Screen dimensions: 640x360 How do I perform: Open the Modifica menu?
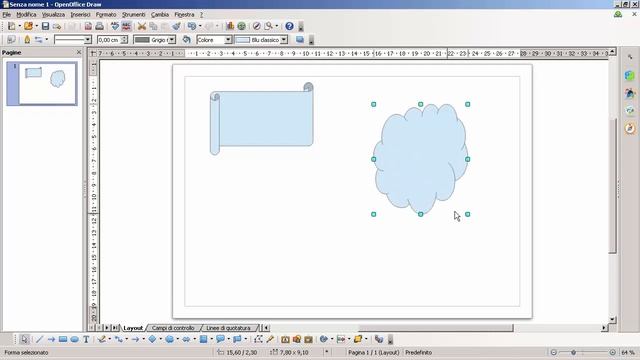[27, 14]
